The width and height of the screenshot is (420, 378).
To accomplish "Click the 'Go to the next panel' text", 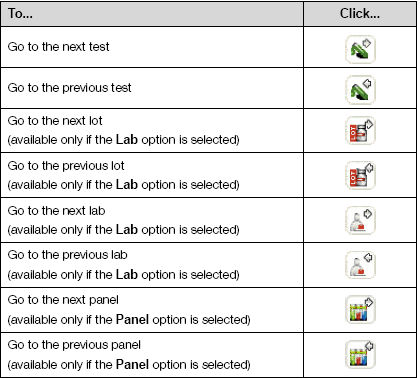I will [63, 300].
